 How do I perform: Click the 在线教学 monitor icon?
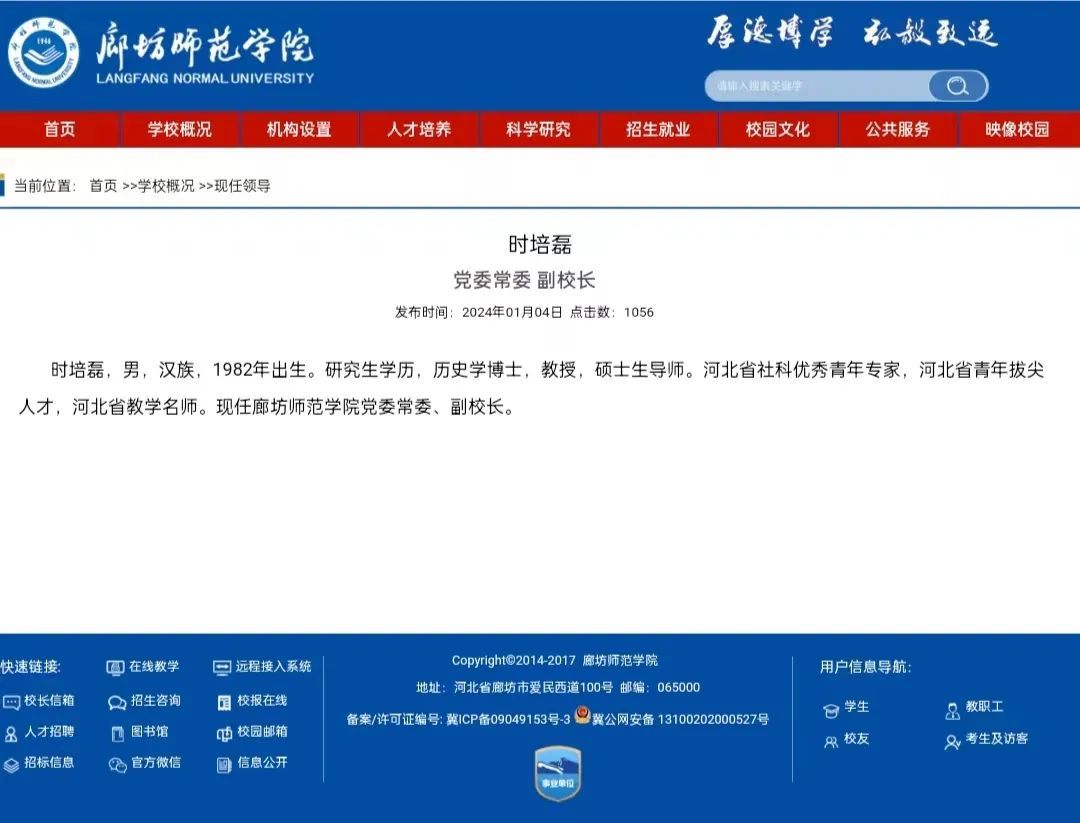click(114, 668)
